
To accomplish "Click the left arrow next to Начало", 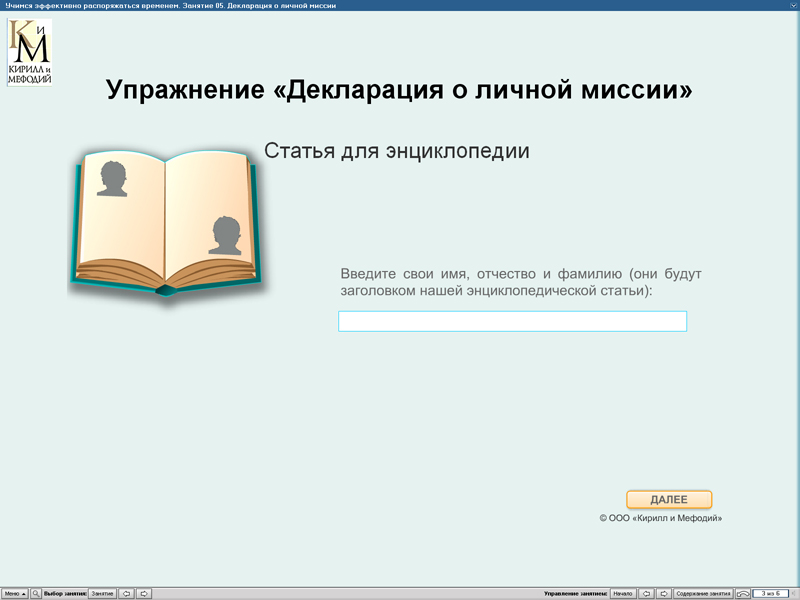I will coord(647,592).
